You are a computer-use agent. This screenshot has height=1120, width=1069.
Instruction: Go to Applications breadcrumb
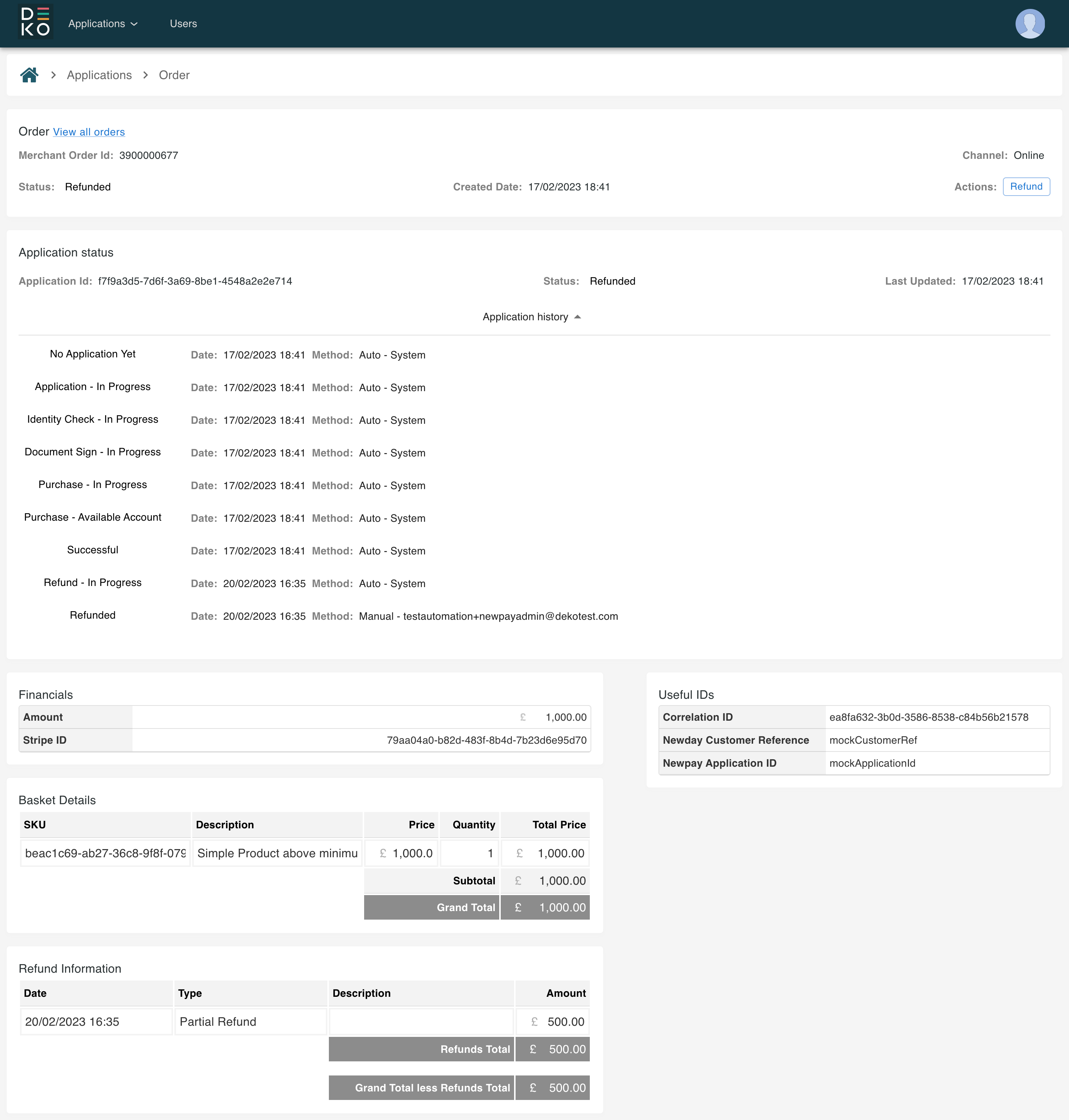click(x=99, y=75)
